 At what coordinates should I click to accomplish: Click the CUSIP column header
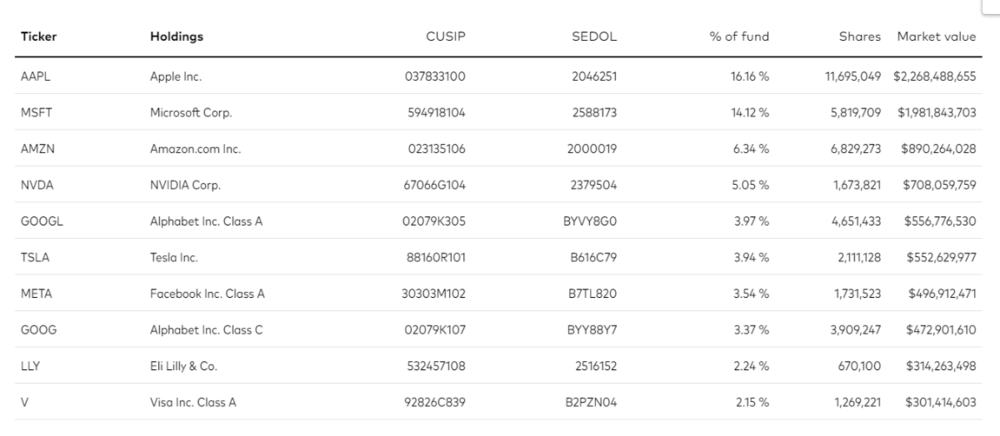(x=446, y=36)
